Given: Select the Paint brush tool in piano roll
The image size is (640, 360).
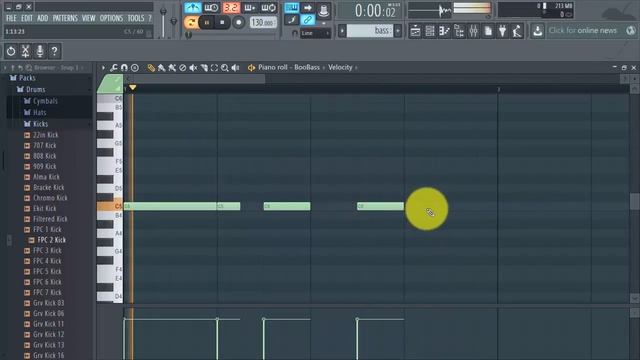Looking at the screenshot, I should (162, 68).
